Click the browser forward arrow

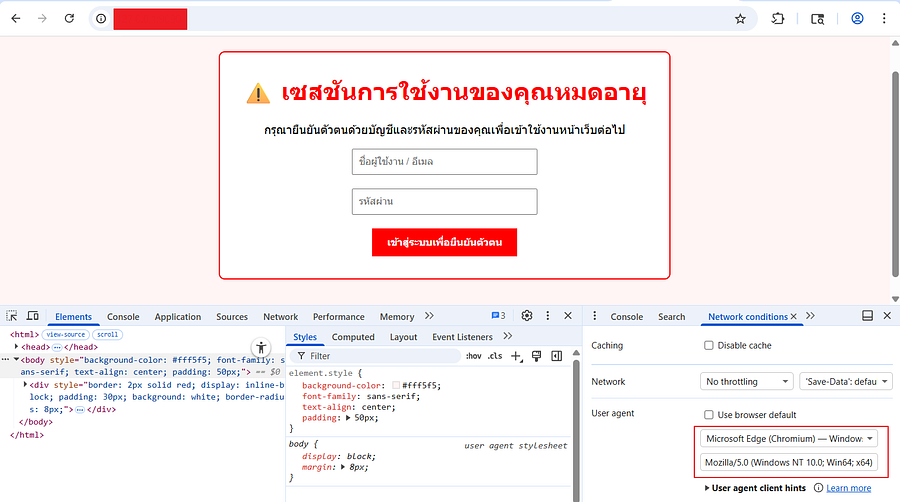(42, 18)
